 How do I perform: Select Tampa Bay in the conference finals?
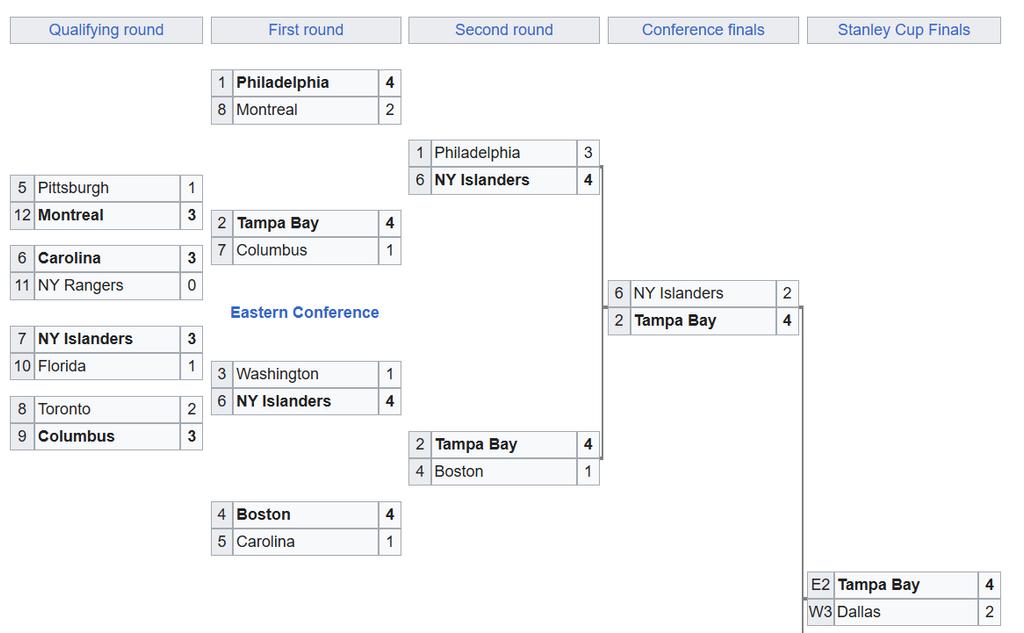click(703, 321)
